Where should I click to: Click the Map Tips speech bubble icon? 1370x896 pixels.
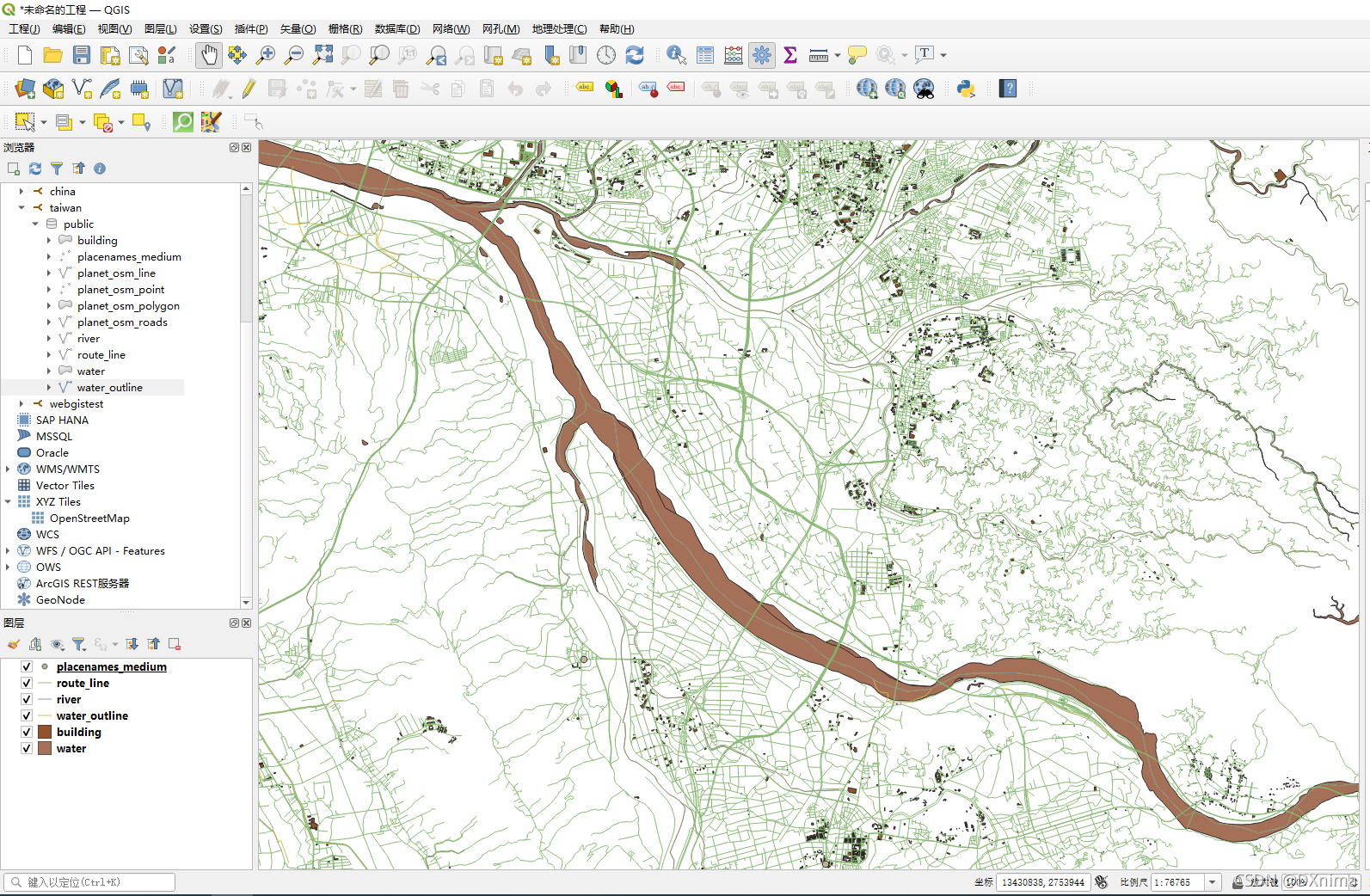click(857, 55)
